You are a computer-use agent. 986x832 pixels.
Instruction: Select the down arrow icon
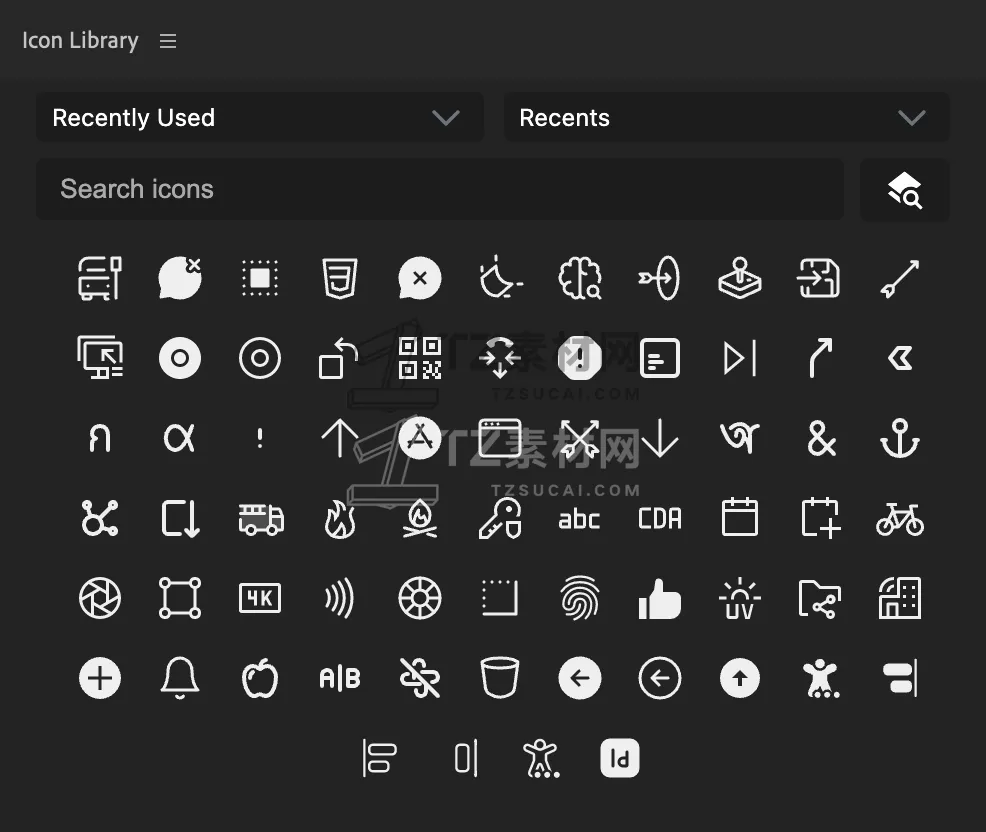[660, 438]
